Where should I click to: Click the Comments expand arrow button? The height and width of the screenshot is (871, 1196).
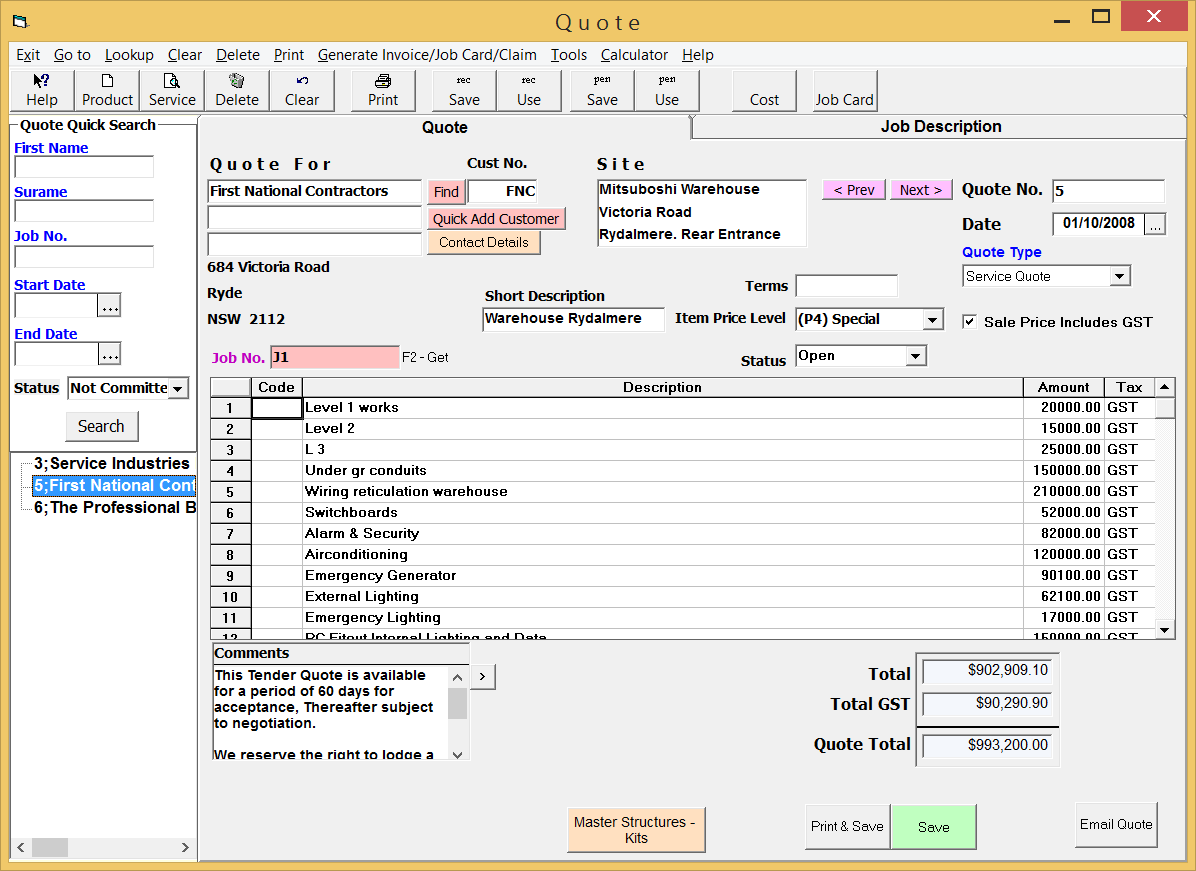483,677
